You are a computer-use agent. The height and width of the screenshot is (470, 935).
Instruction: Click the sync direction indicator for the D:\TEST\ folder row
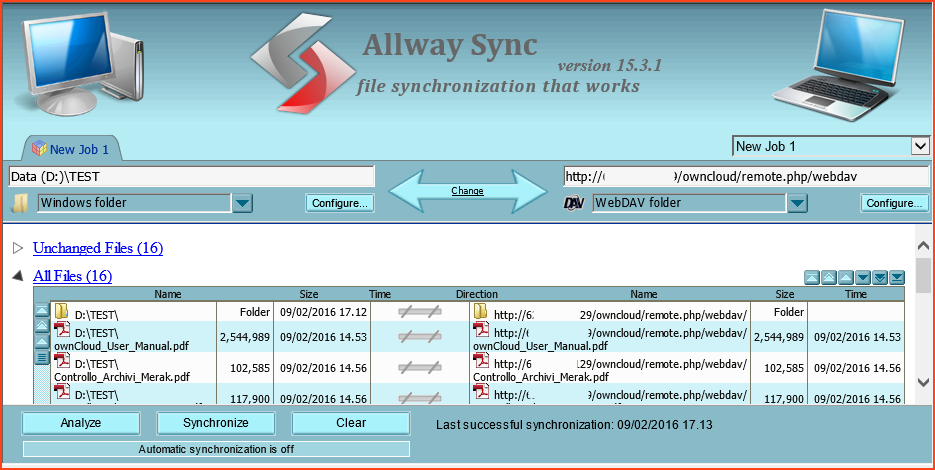(420, 311)
